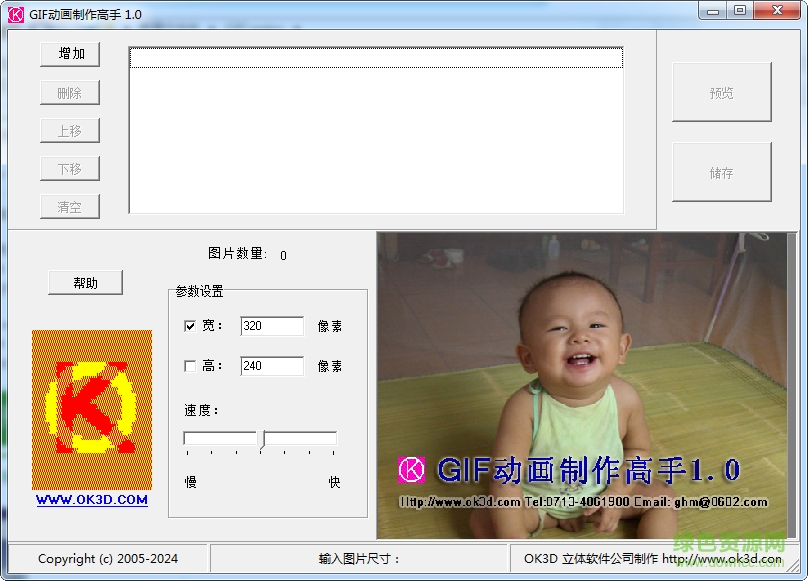Open the WWW.OK3D.COM link
The width and height of the screenshot is (808, 581).
point(91,499)
